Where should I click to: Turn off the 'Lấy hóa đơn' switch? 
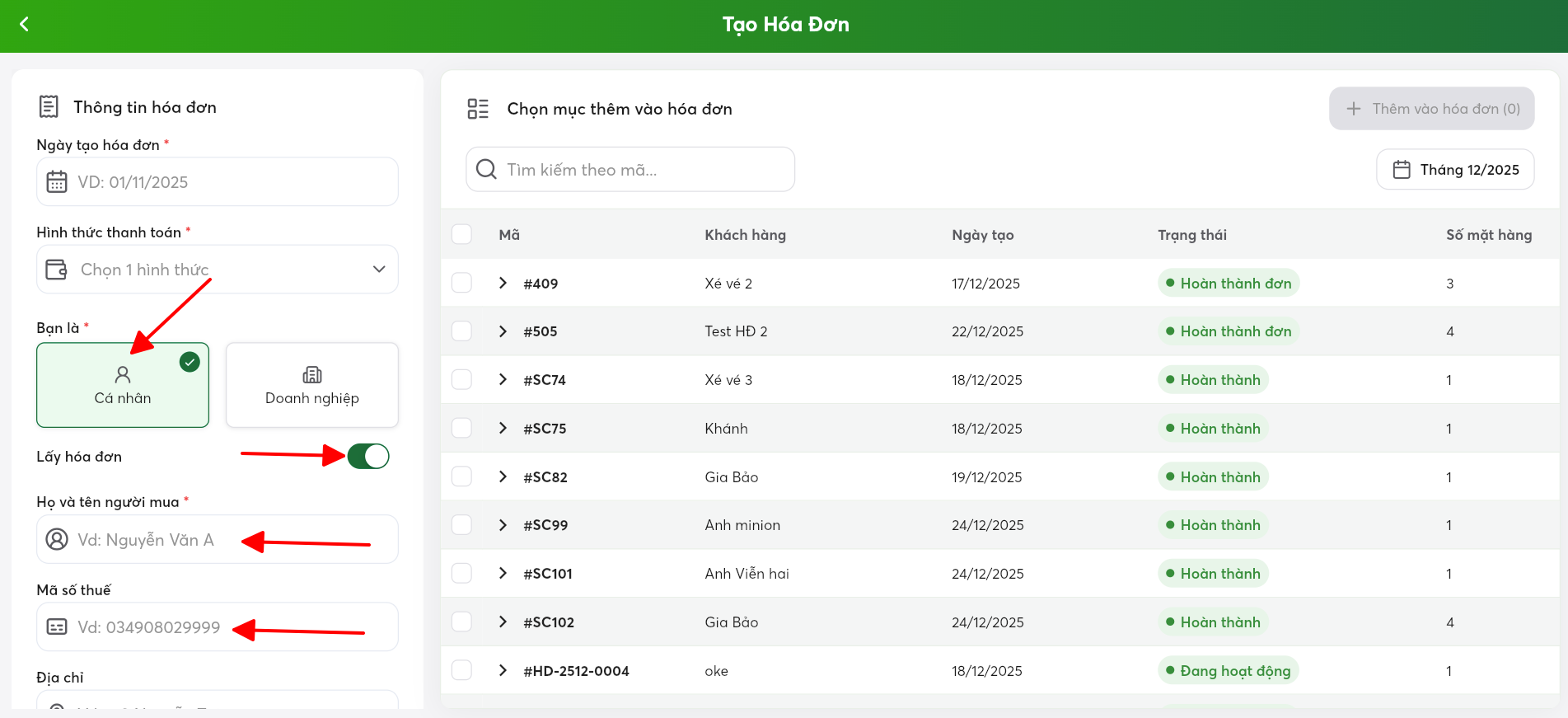pos(368,456)
